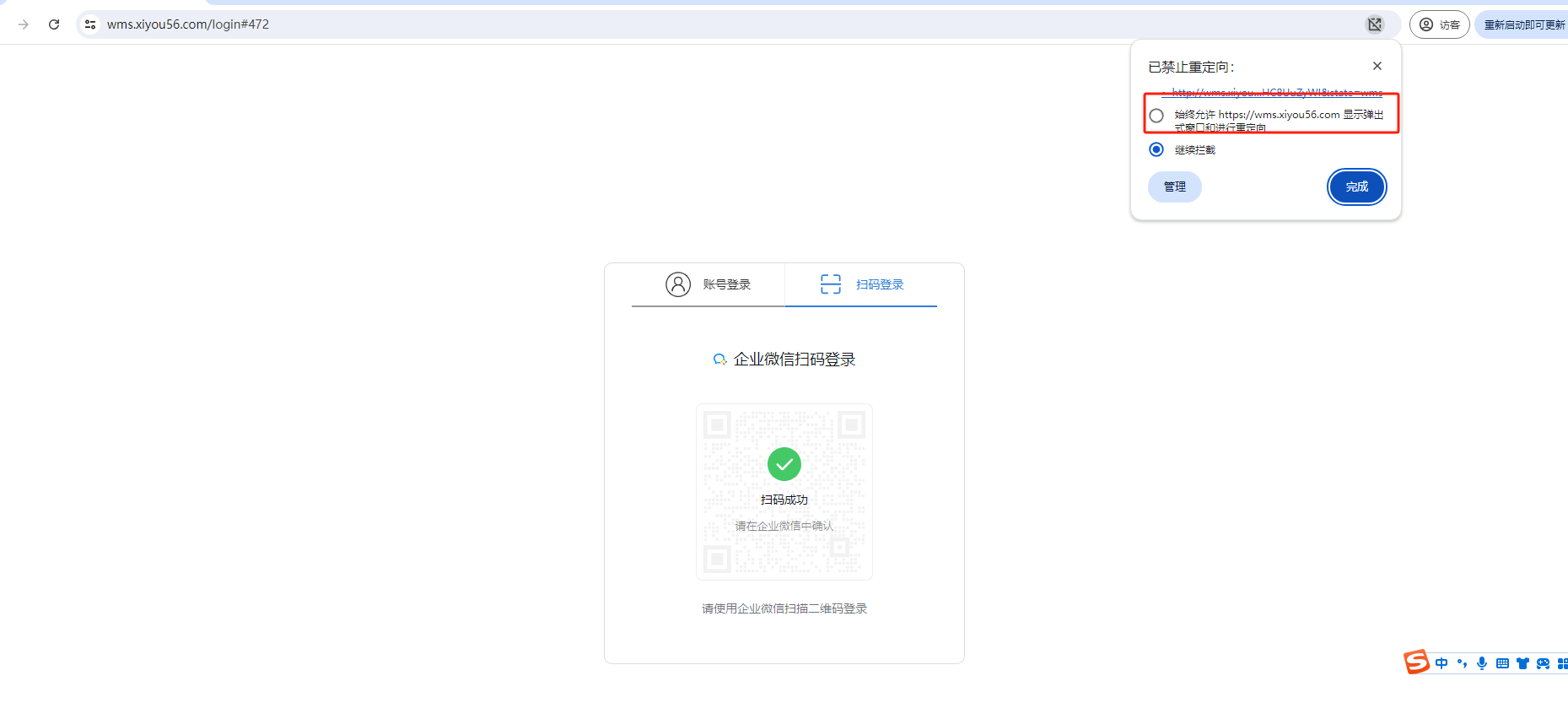Click the address bar URL wms.xiyou56.com/login#472
This screenshot has height=719, width=1568.
tap(188, 24)
